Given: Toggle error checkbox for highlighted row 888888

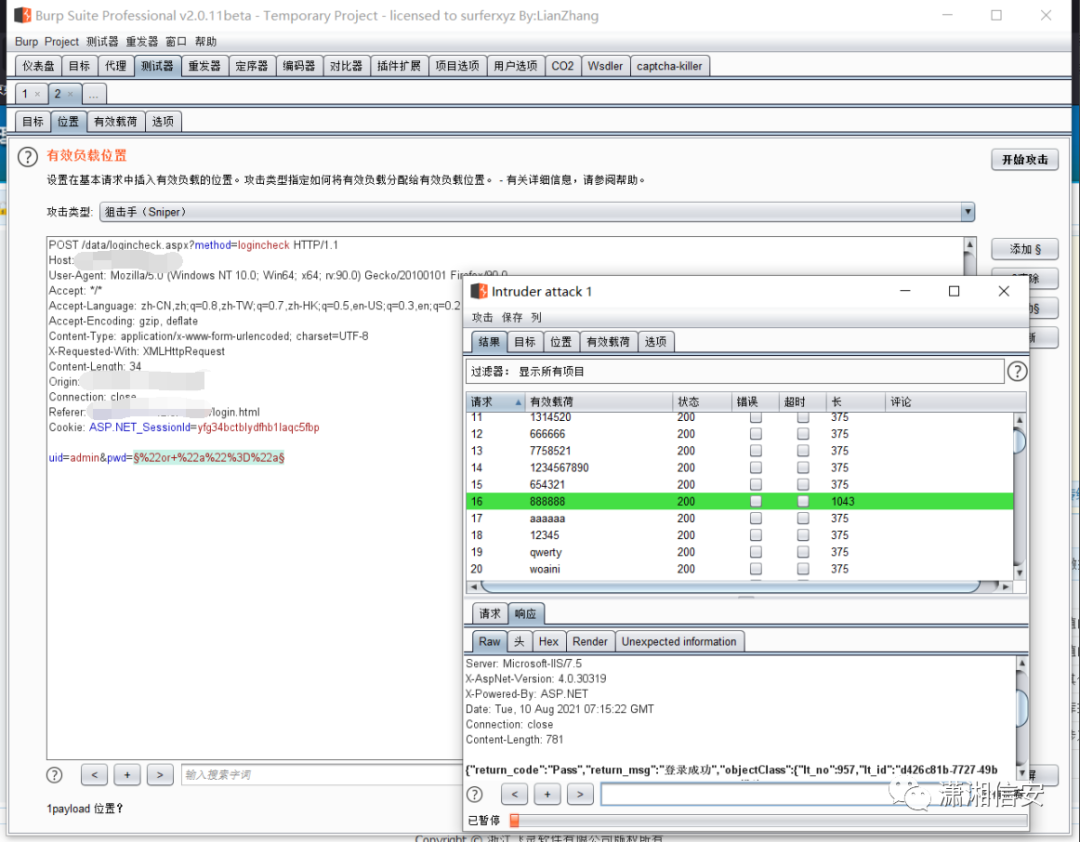Looking at the screenshot, I should 756,502.
